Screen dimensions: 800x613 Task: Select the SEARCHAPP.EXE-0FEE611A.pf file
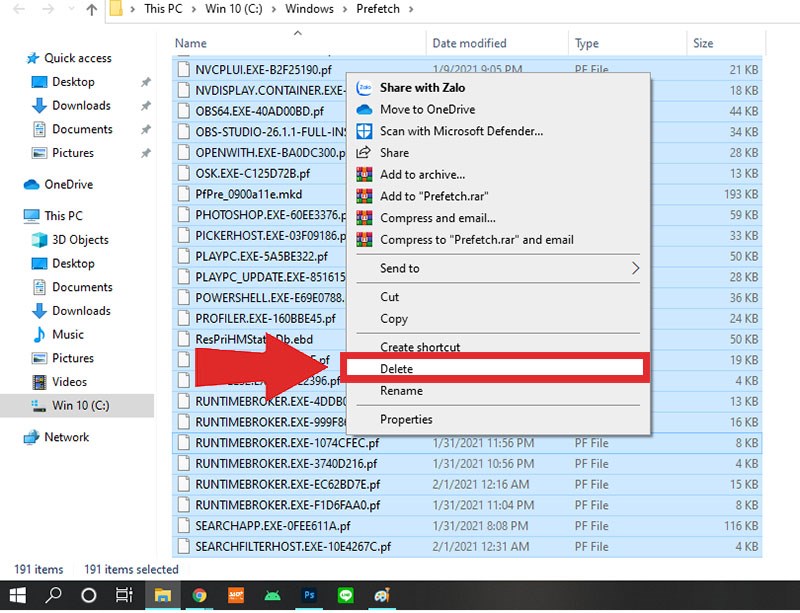point(273,526)
